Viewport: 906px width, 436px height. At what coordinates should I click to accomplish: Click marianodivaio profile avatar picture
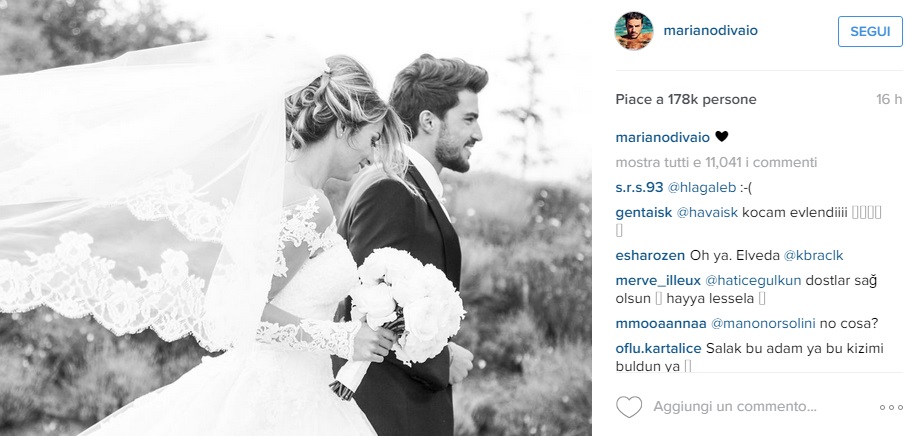[634, 31]
